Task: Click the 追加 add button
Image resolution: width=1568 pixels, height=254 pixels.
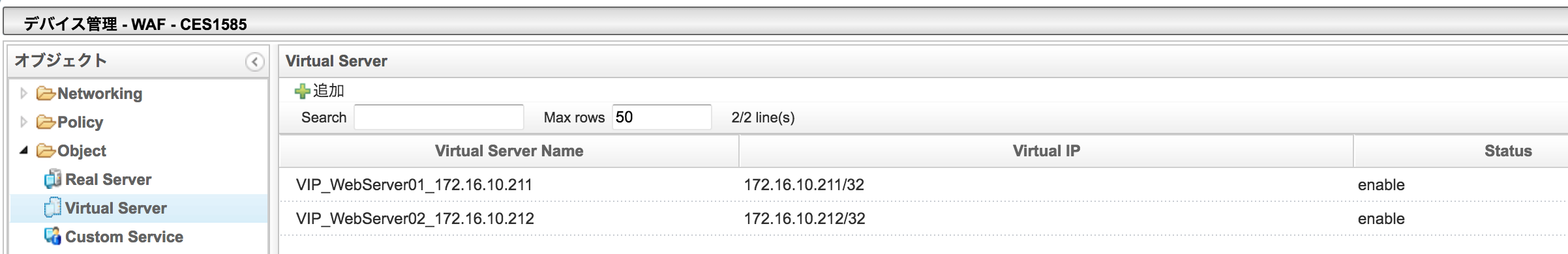Action: click(x=320, y=91)
